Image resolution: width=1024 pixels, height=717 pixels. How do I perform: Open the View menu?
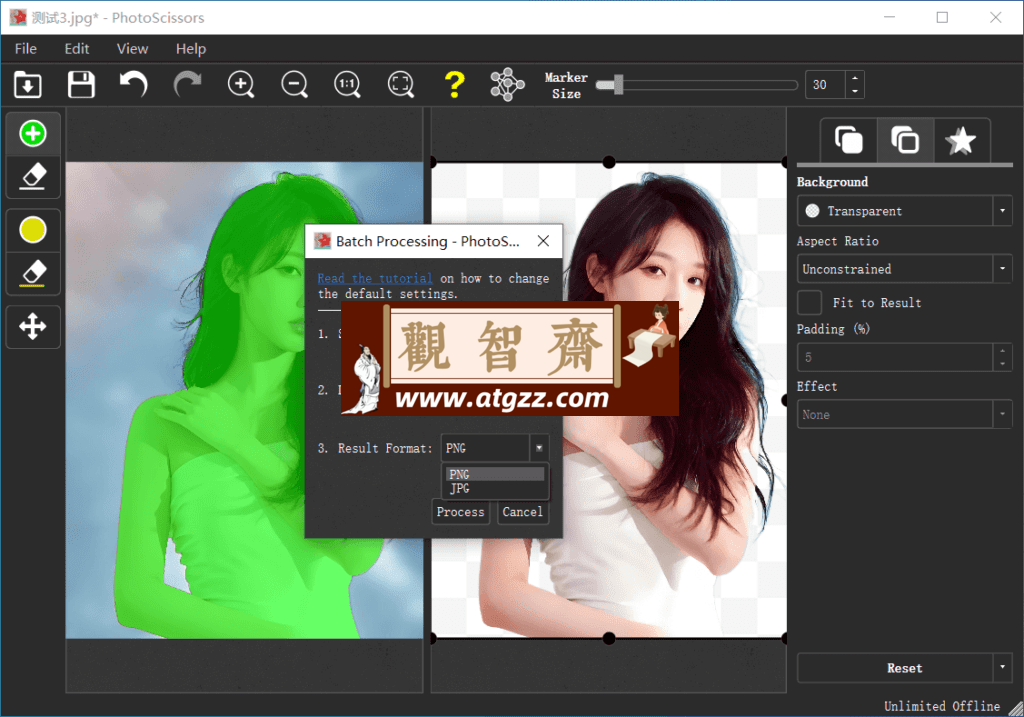pos(132,49)
